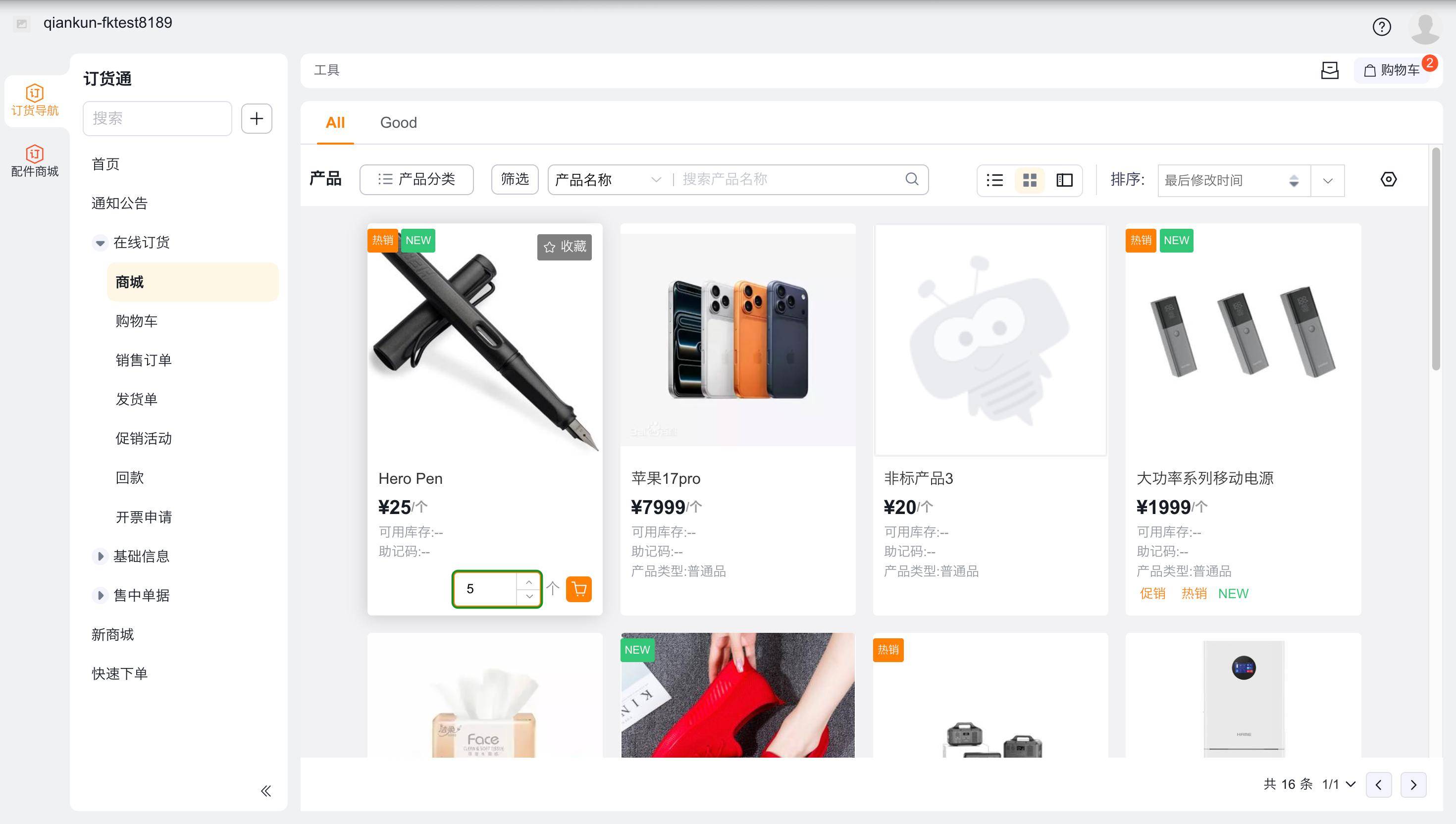
Task: Open the sort order dropdown arrow
Action: (x=1328, y=181)
